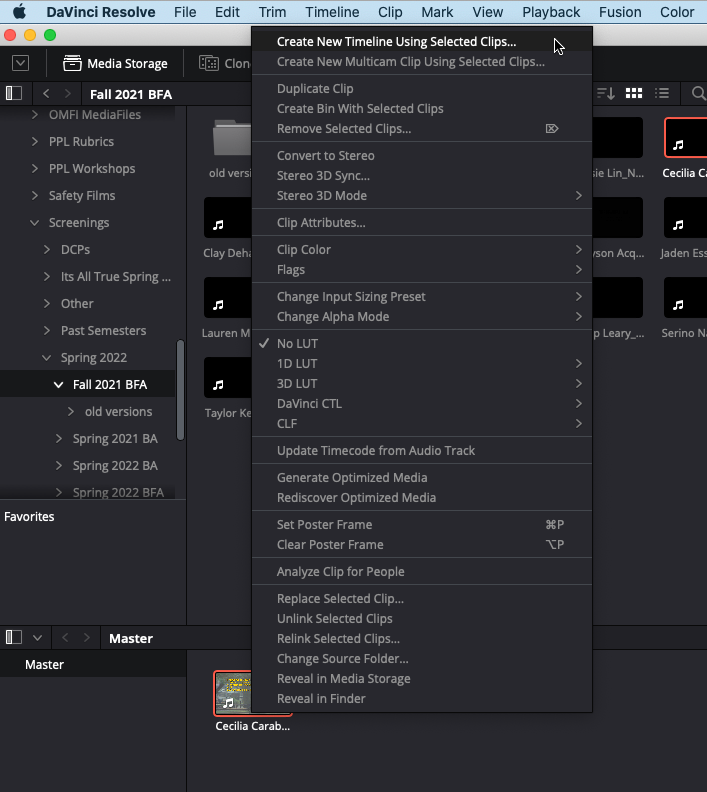This screenshot has height=792, width=707.
Task: Click the Clone tool icon
Action: 209,64
